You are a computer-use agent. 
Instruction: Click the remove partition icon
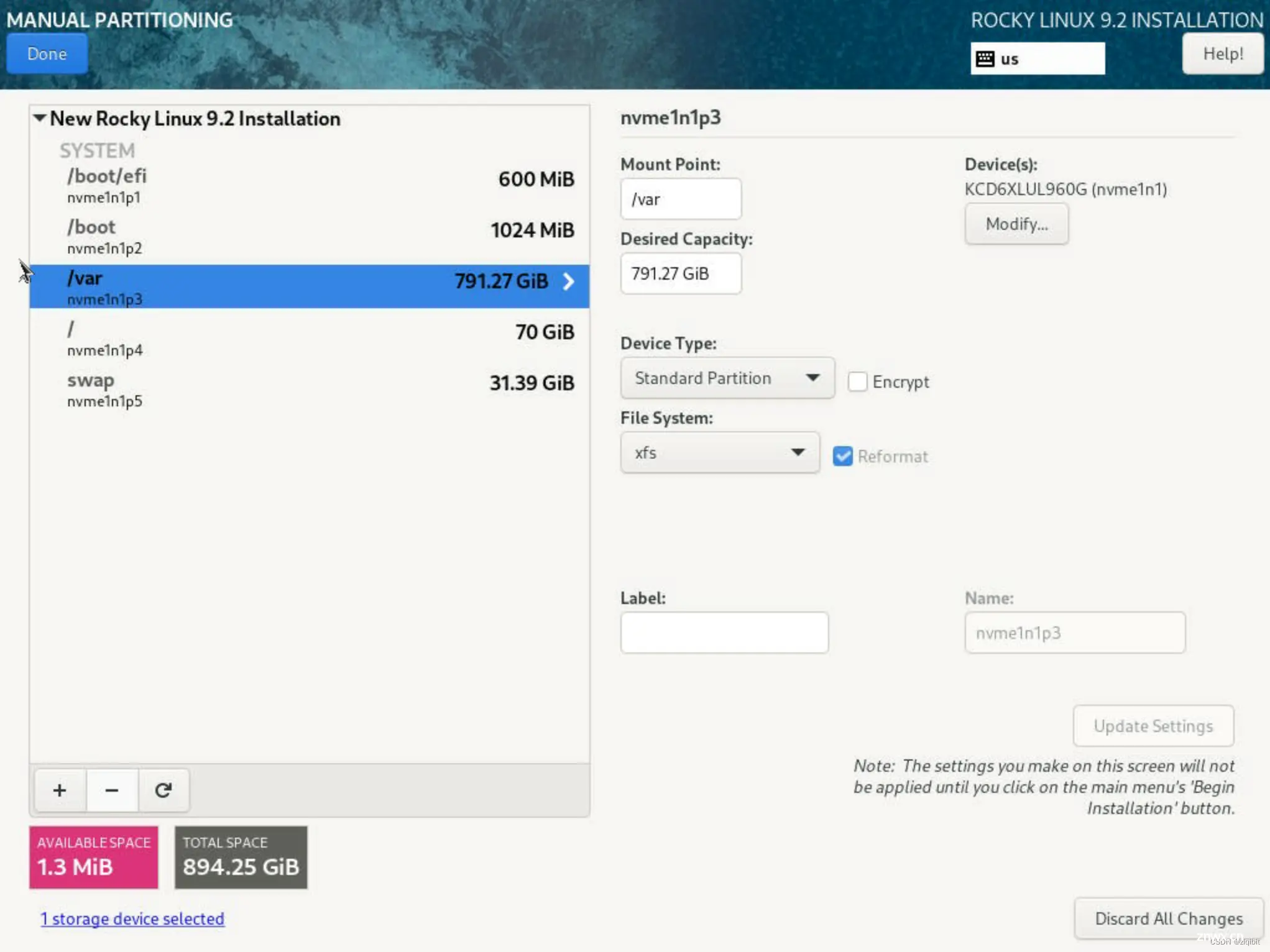[111, 790]
